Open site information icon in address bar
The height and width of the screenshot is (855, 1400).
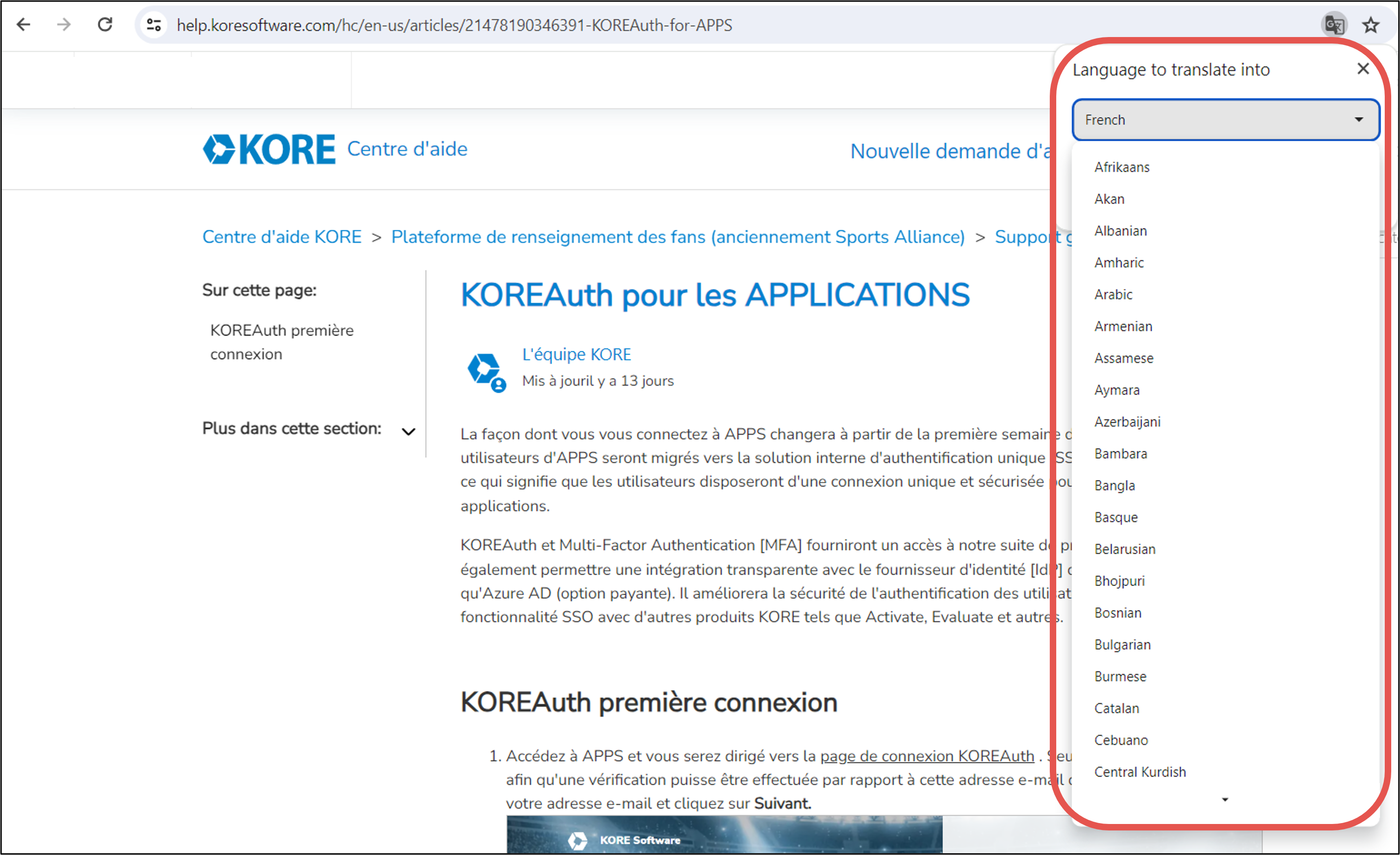(154, 25)
